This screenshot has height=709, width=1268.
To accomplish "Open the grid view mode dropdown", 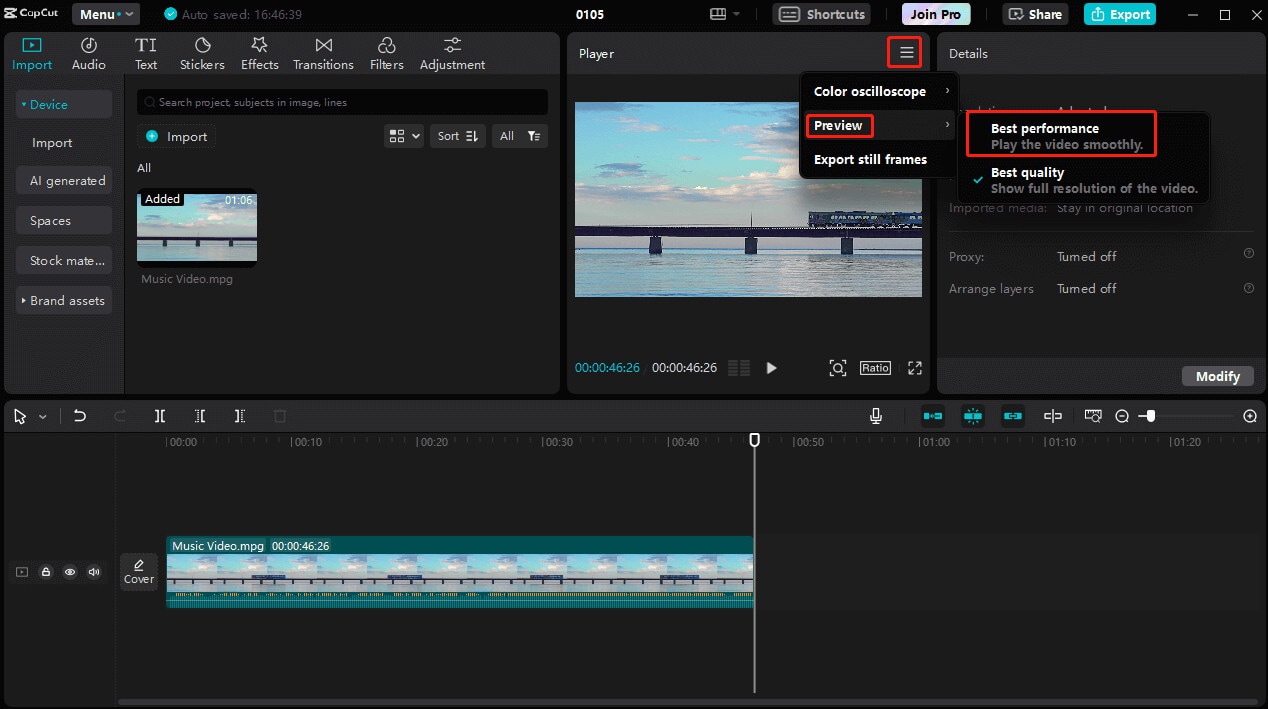I will tap(404, 136).
